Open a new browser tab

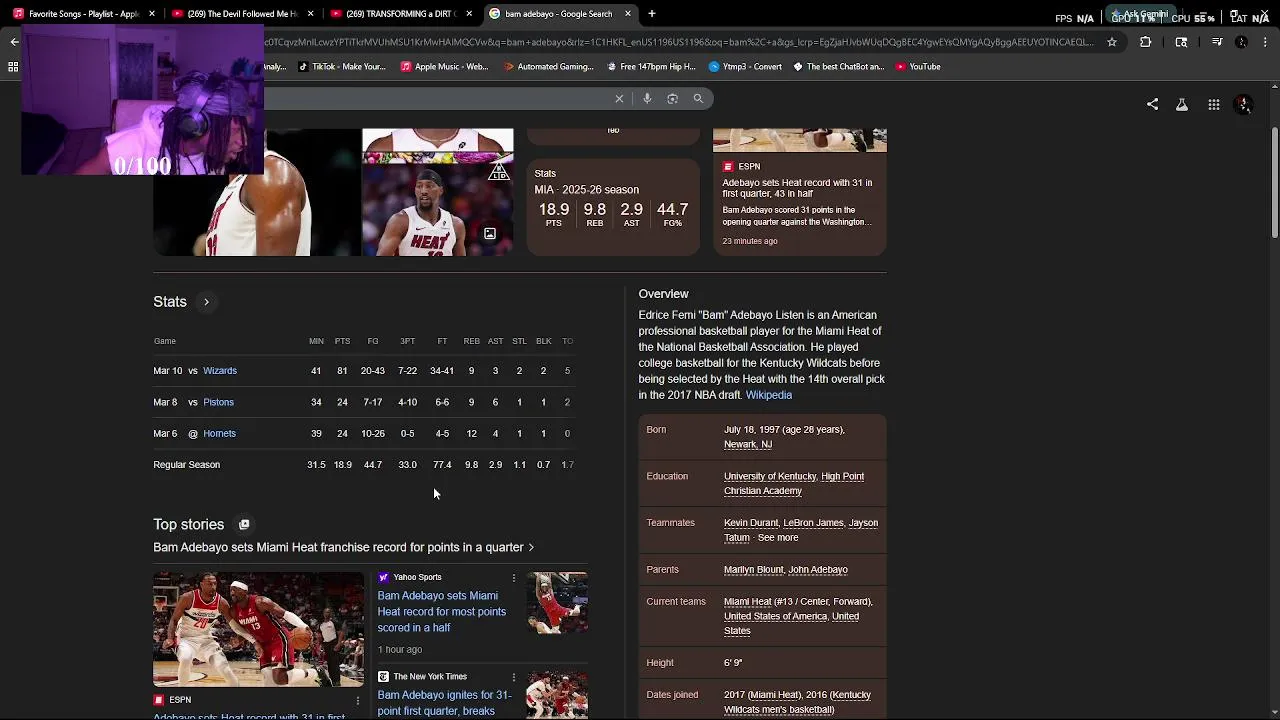[x=652, y=14]
